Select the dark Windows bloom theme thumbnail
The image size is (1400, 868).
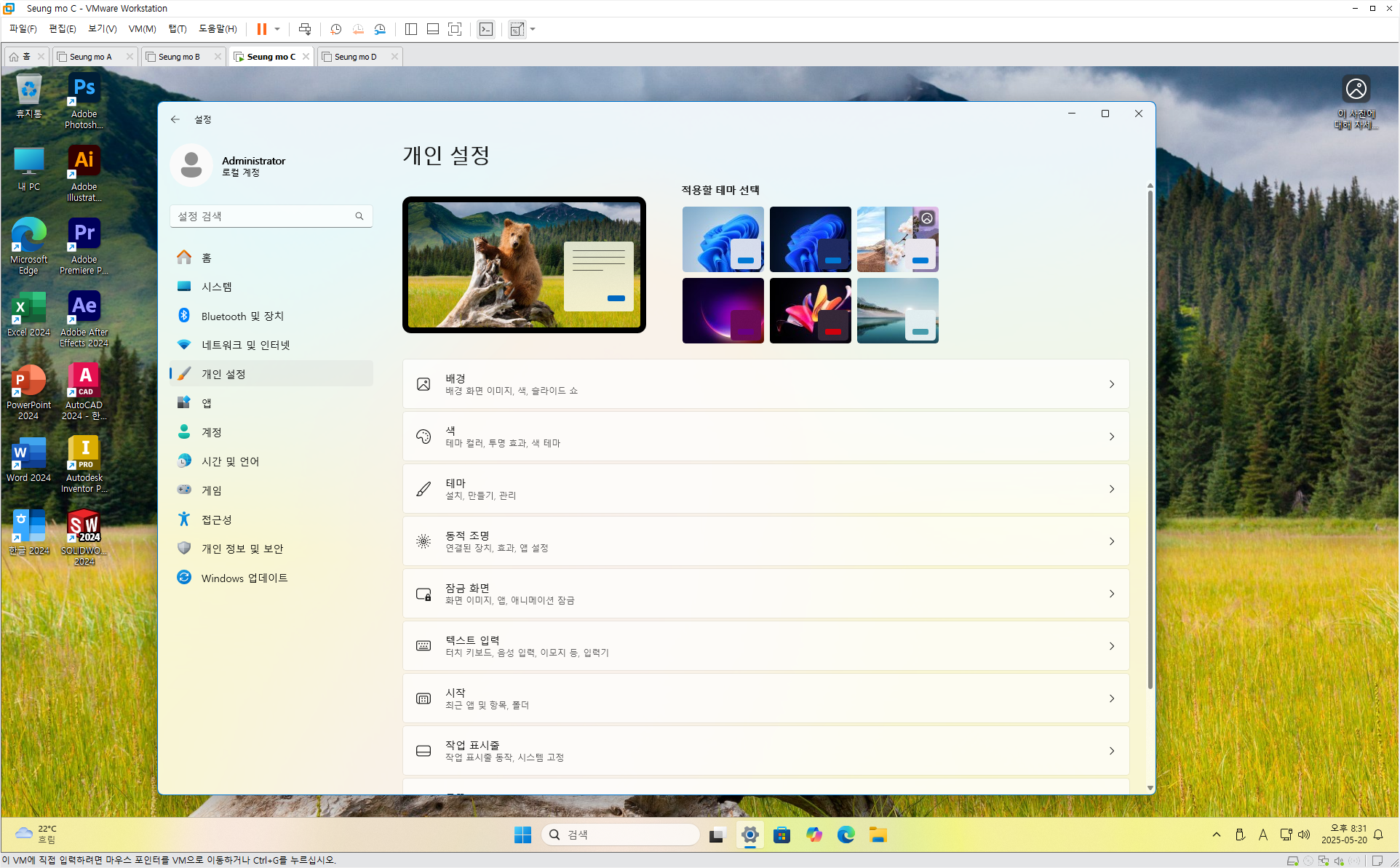810,239
